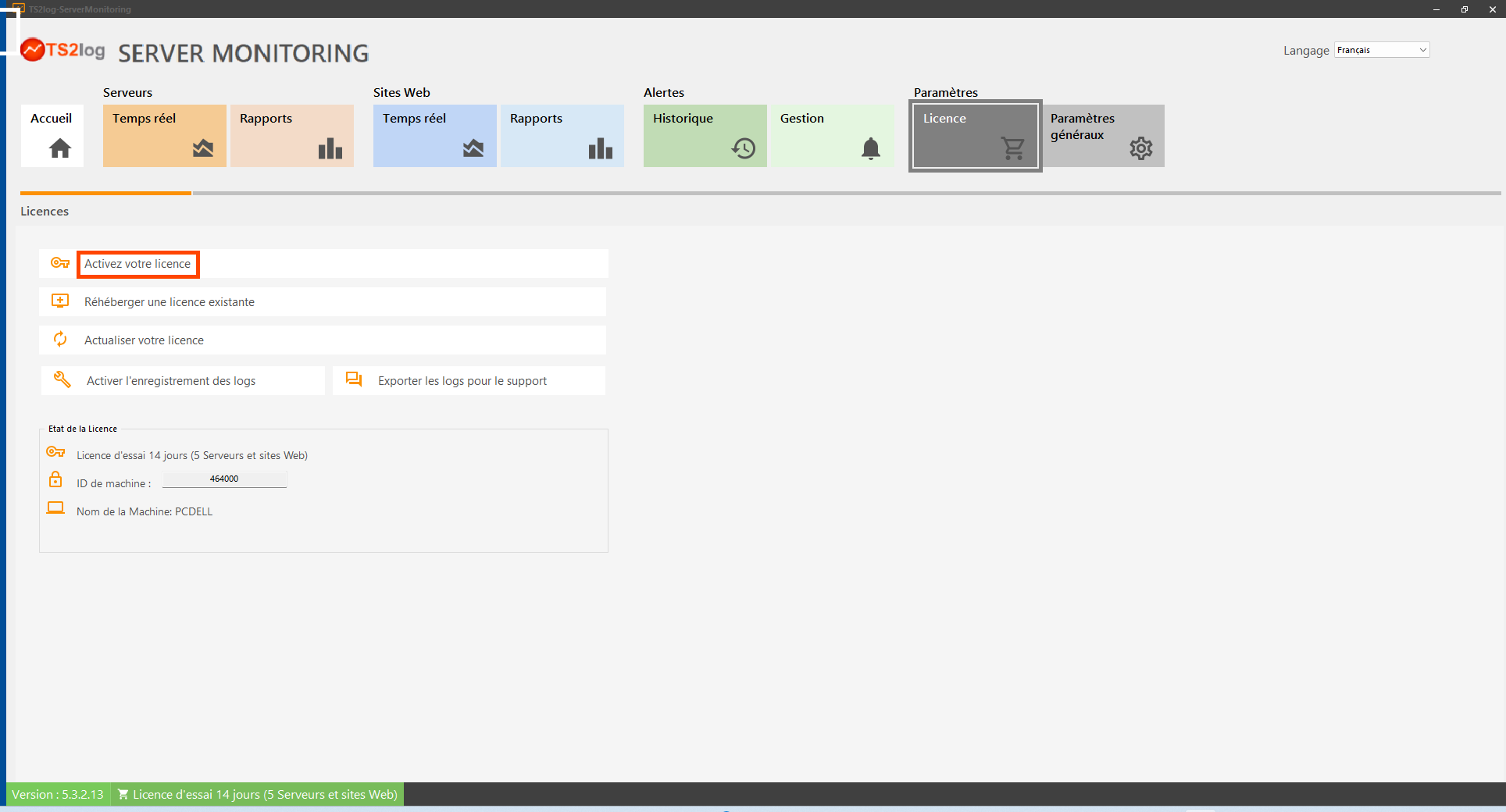Click chat icon beside Exporter les logs
This screenshot has width=1506, height=812.
[x=354, y=379]
